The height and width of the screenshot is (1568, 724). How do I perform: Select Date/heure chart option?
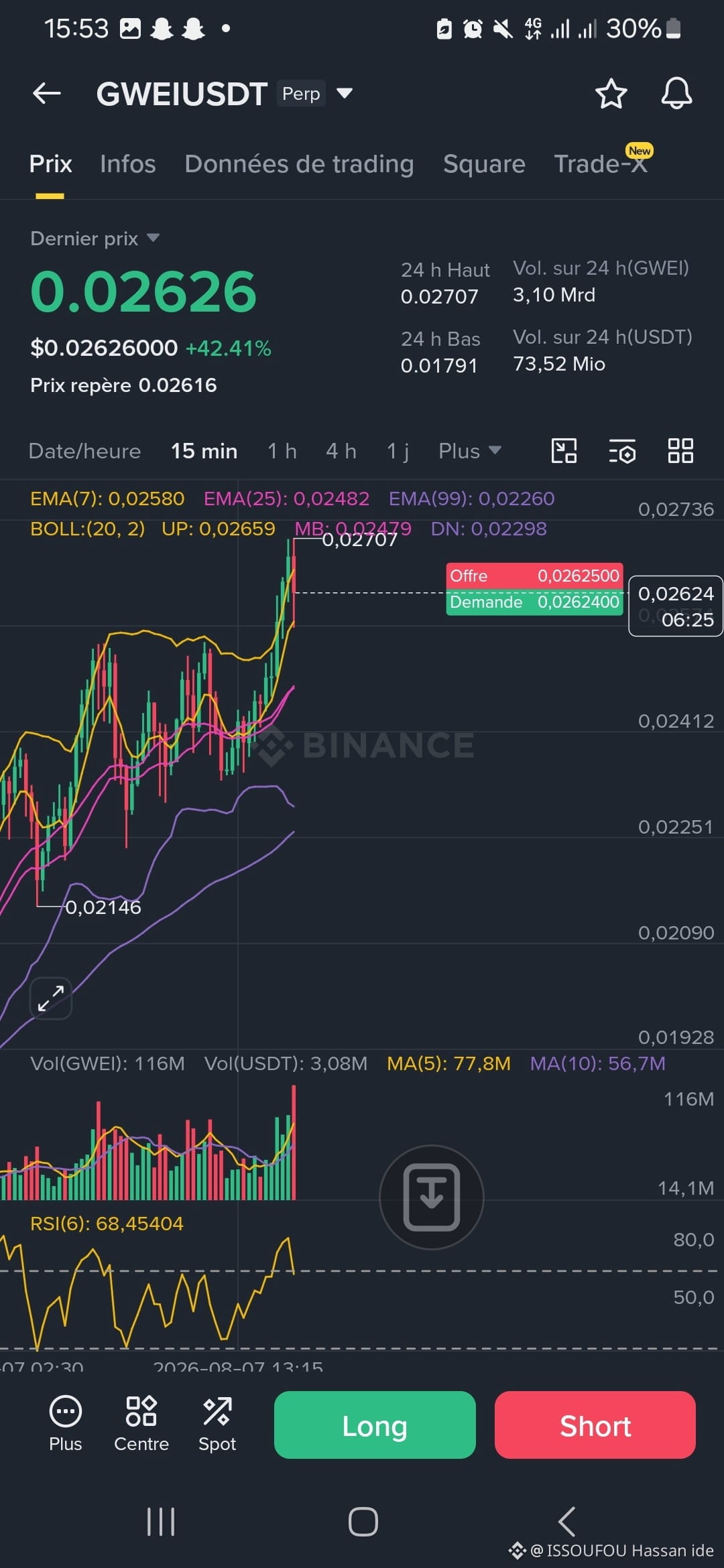coord(84,451)
